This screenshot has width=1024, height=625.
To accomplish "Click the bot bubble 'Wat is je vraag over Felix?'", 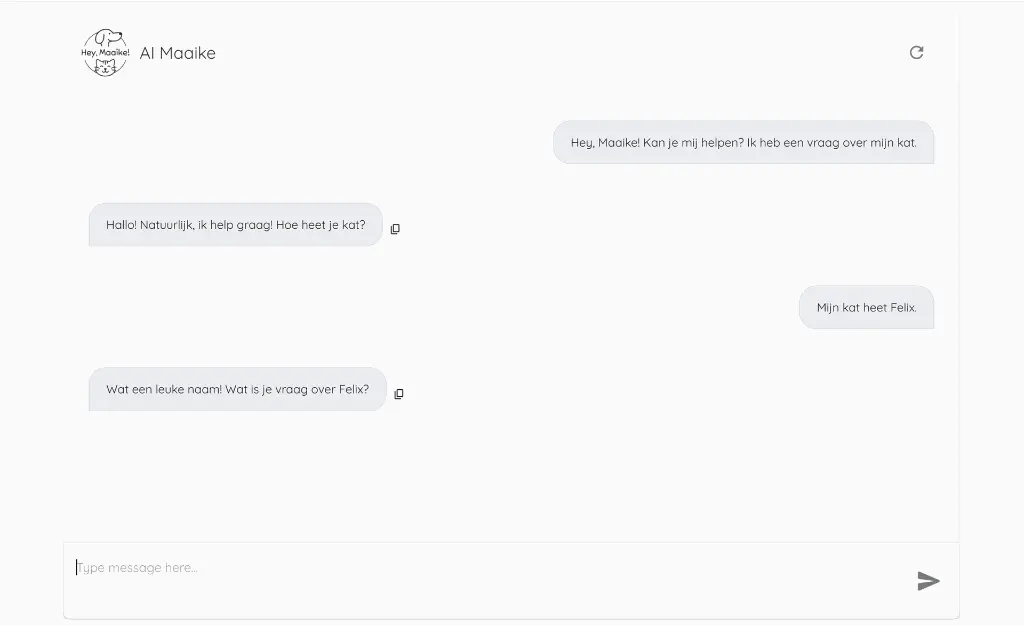I will [x=237, y=388].
